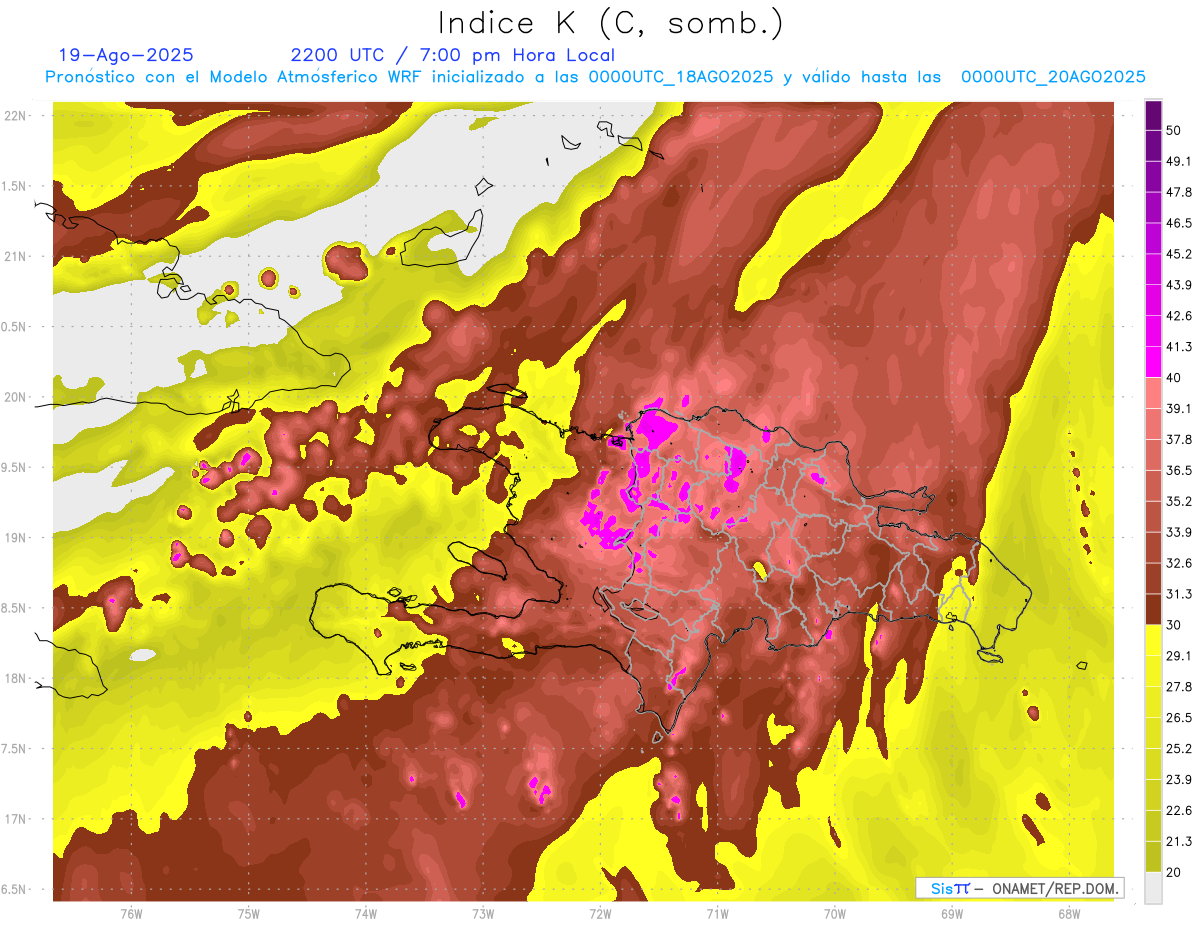Click the '0000UTC_20AGO2025' valid-until time

click(1053, 77)
